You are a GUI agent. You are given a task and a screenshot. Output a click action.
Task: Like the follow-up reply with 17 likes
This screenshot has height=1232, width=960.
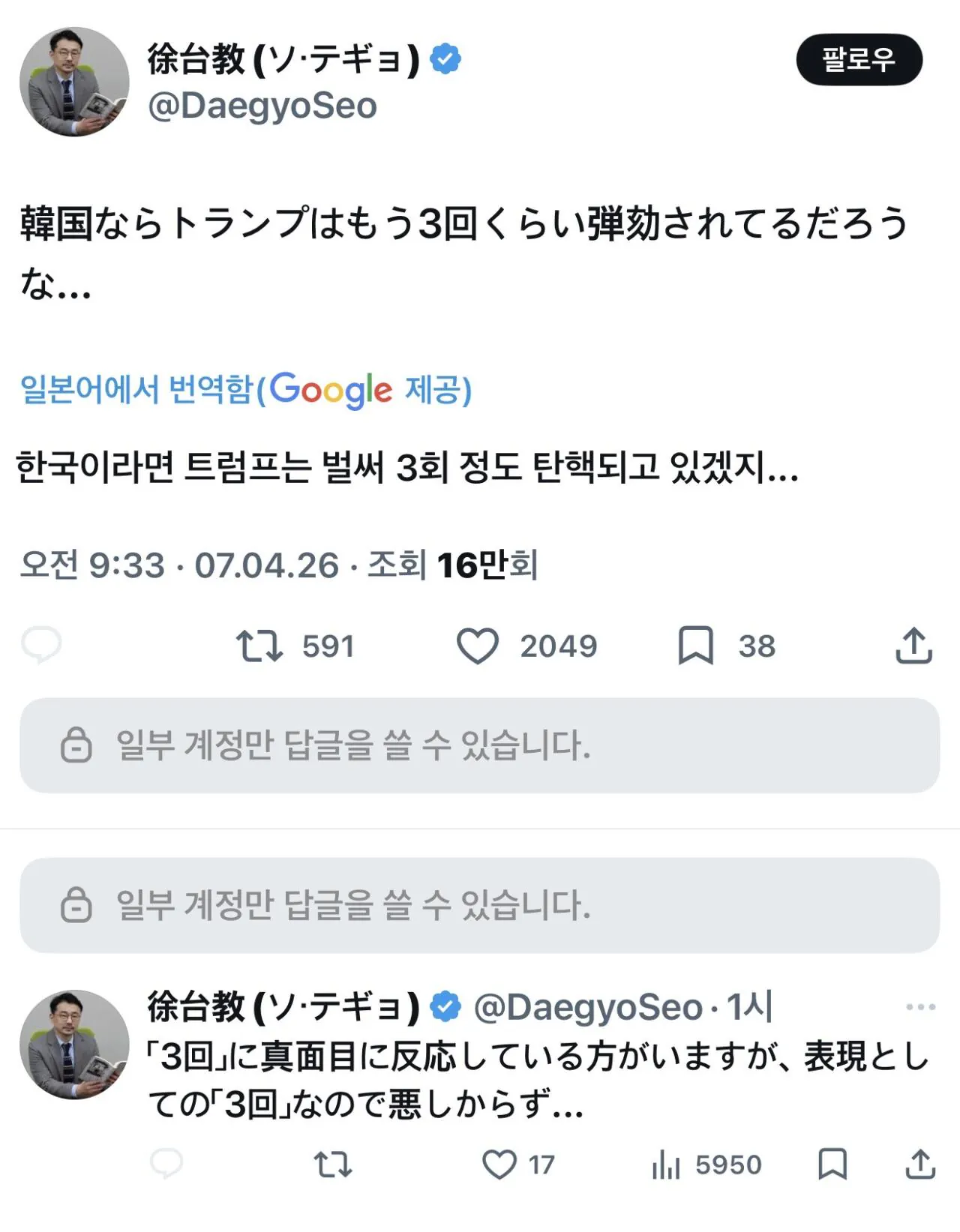point(499,1165)
